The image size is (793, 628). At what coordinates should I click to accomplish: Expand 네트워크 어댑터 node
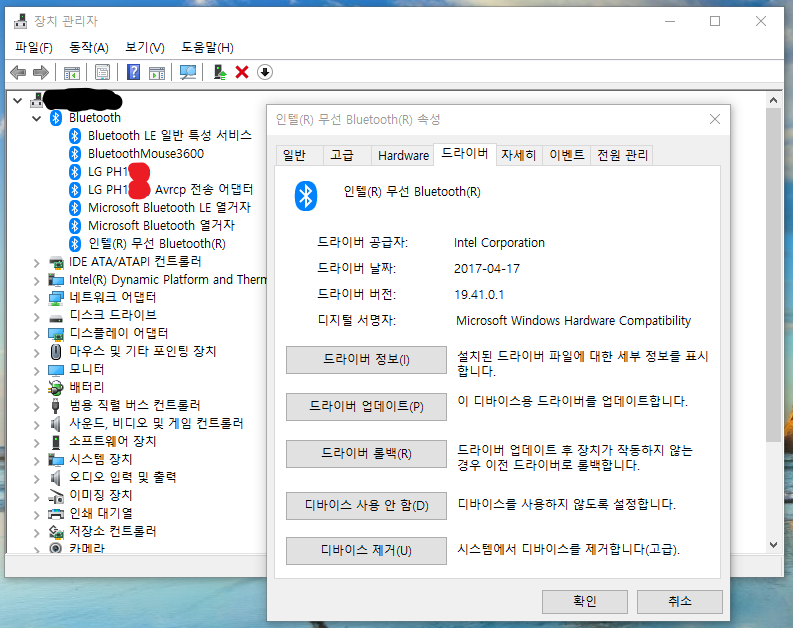(36, 298)
